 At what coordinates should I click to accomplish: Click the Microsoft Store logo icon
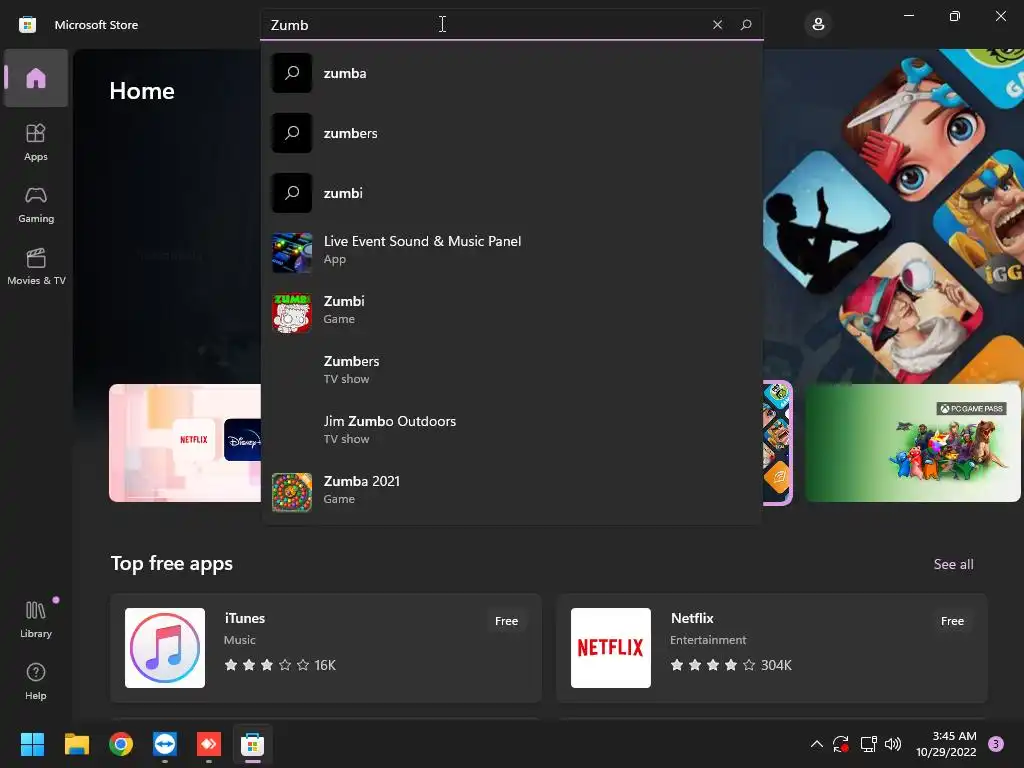pos(27,25)
